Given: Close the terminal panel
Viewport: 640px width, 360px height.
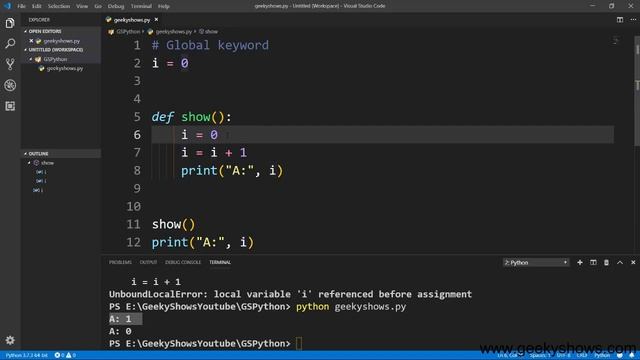Looking at the screenshot, I should (633, 262).
